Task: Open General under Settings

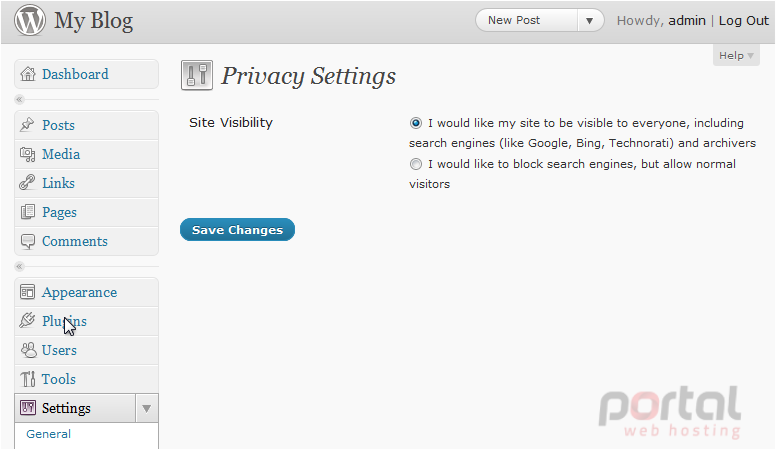Action: click(48, 434)
